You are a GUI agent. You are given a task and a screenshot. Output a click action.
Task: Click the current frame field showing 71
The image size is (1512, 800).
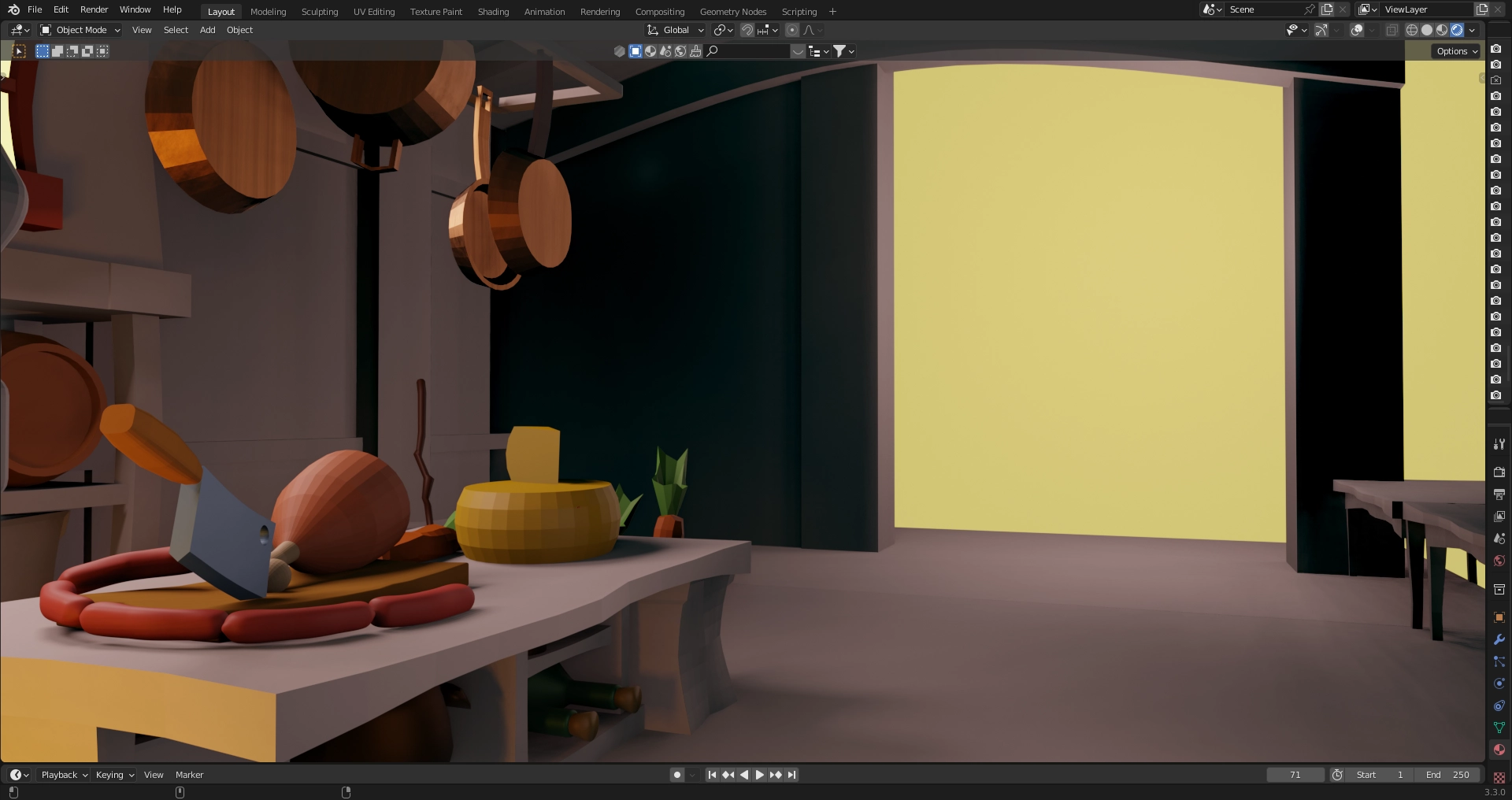pos(1295,775)
